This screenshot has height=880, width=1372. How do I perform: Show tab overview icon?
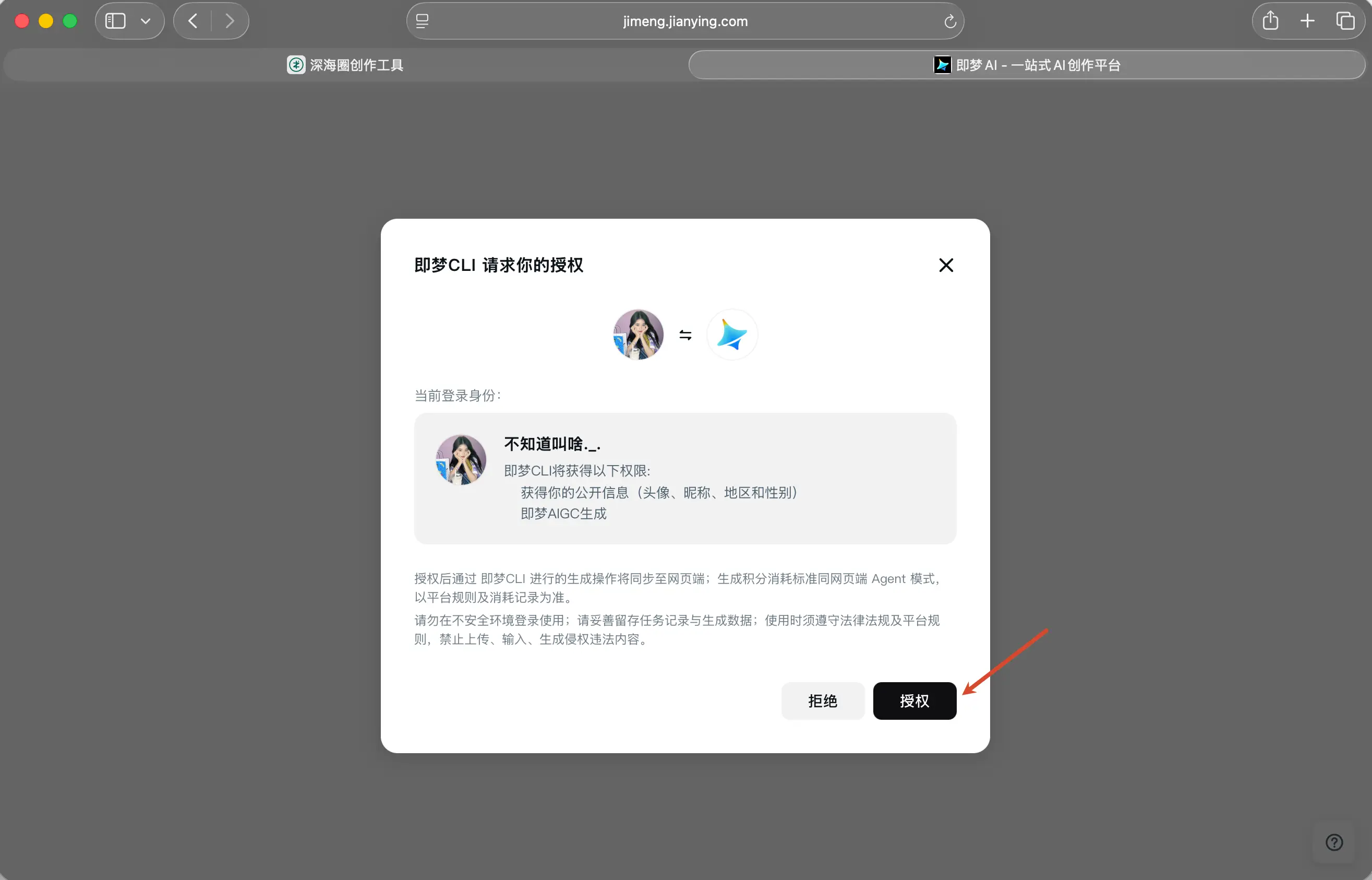(1345, 21)
